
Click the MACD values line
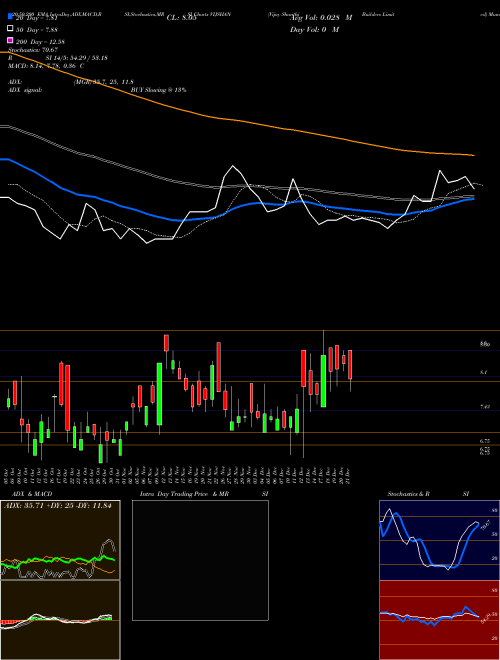(x=46, y=66)
